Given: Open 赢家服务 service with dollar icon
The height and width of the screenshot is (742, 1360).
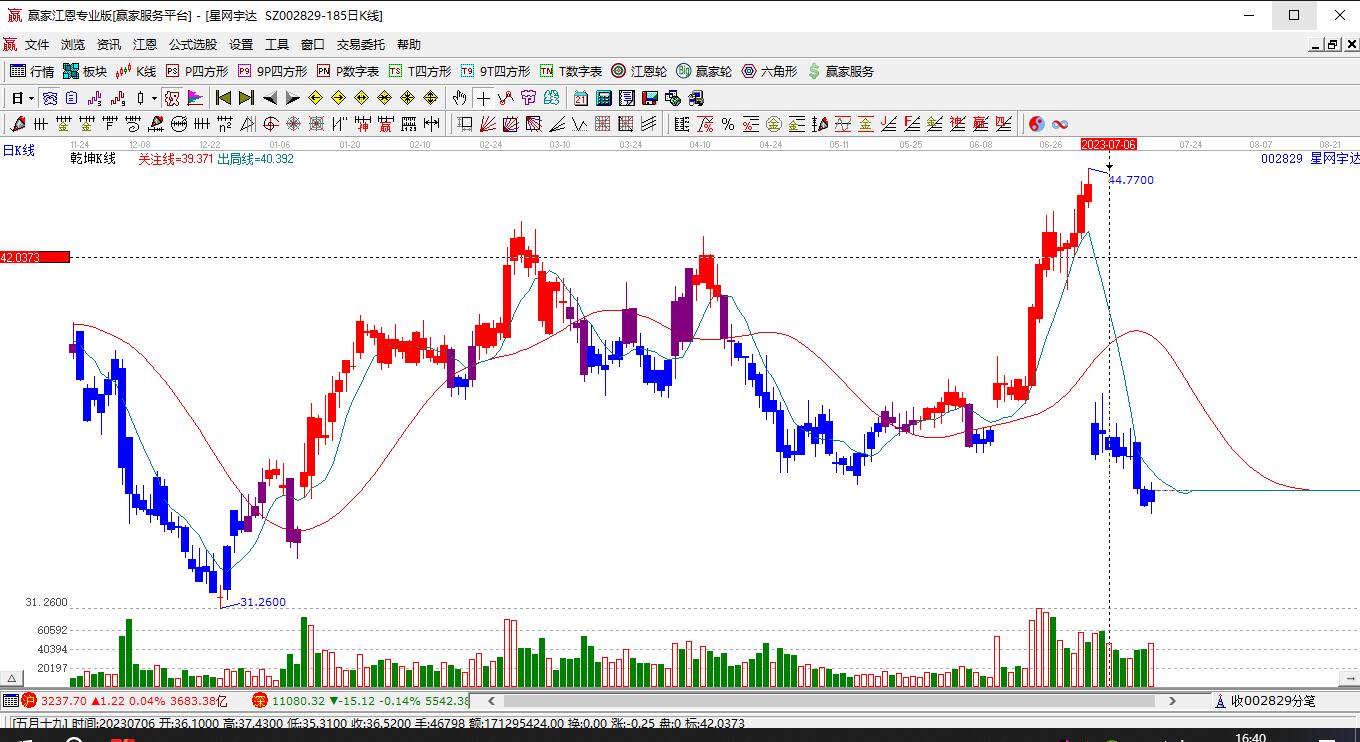Looking at the screenshot, I should coord(841,71).
